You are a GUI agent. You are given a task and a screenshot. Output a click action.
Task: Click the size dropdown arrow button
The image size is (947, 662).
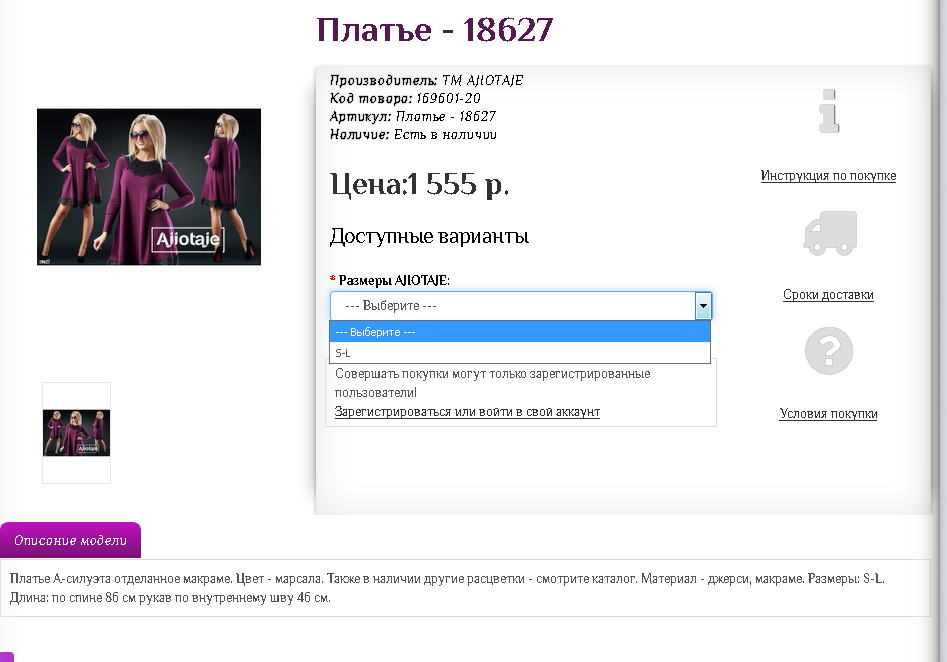click(x=703, y=306)
